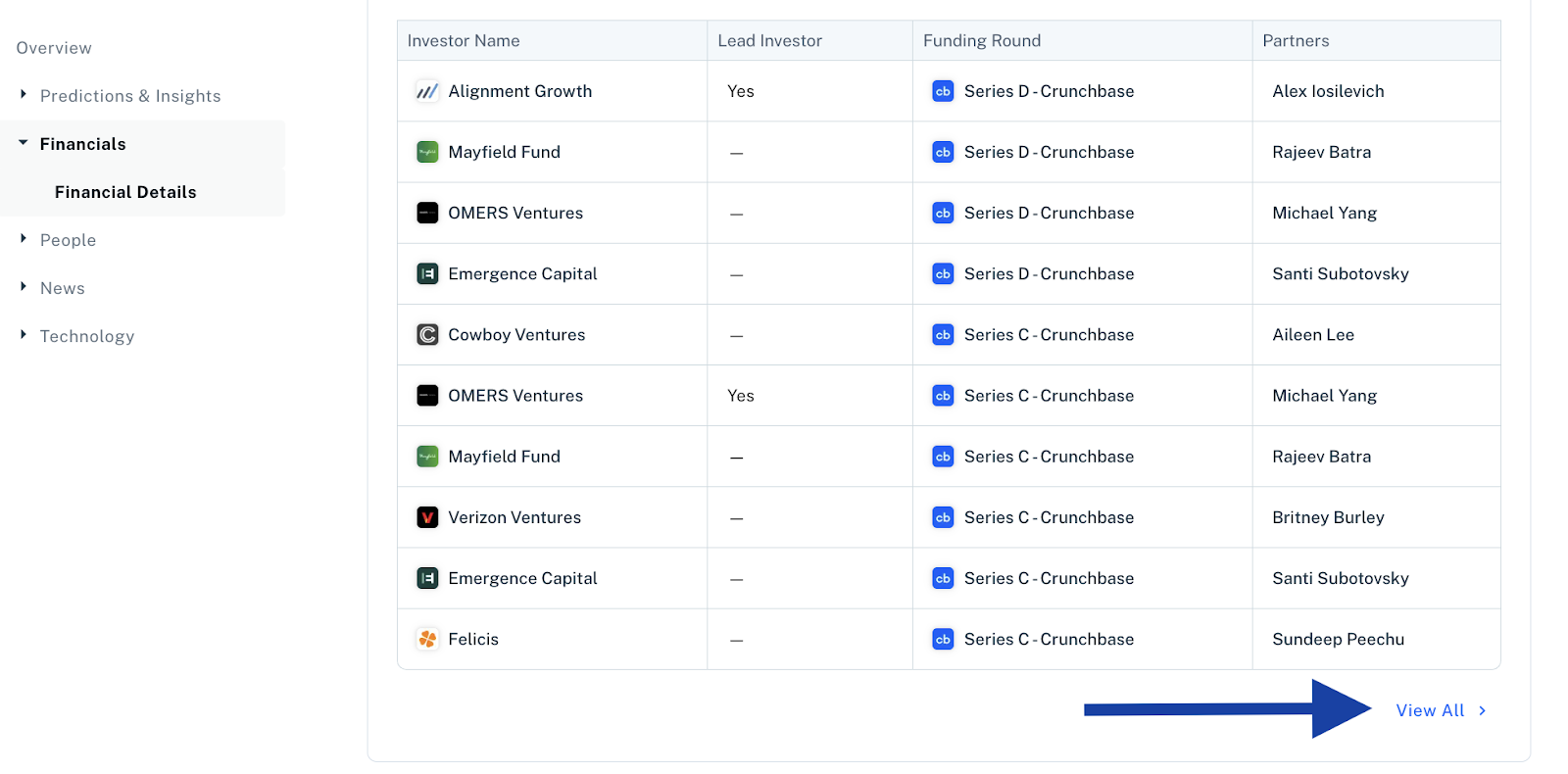Expand the Technology section arrow
This screenshot has height=774, width=1568.
pyautogui.click(x=23, y=334)
